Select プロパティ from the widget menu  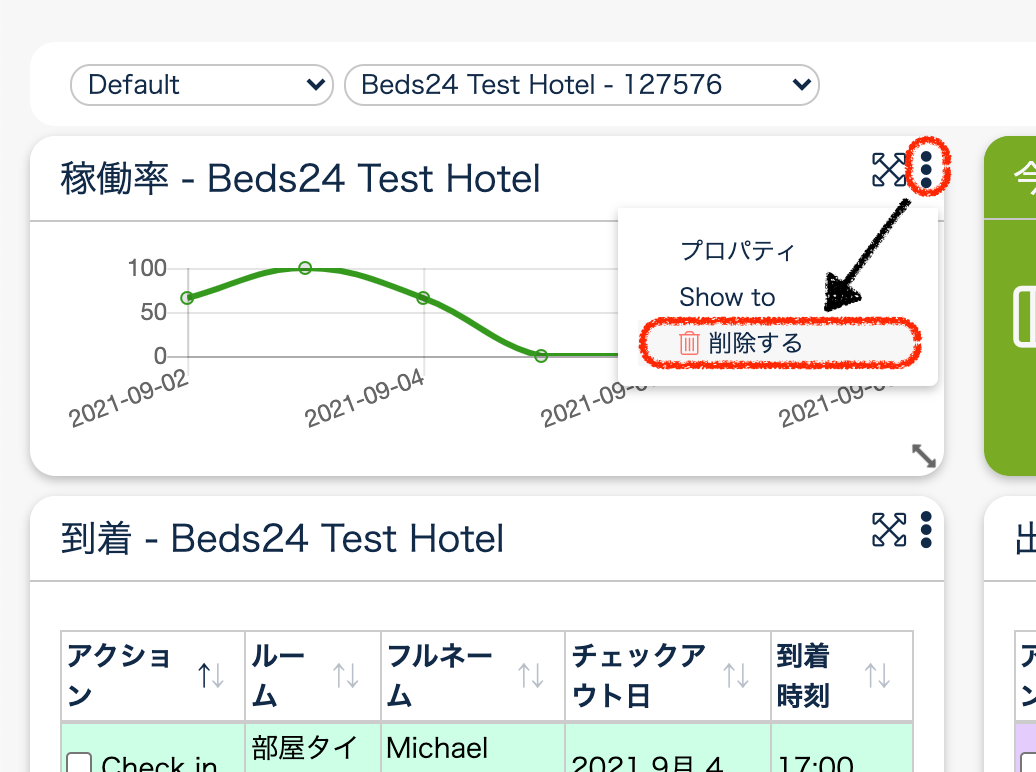click(x=737, y=250)
